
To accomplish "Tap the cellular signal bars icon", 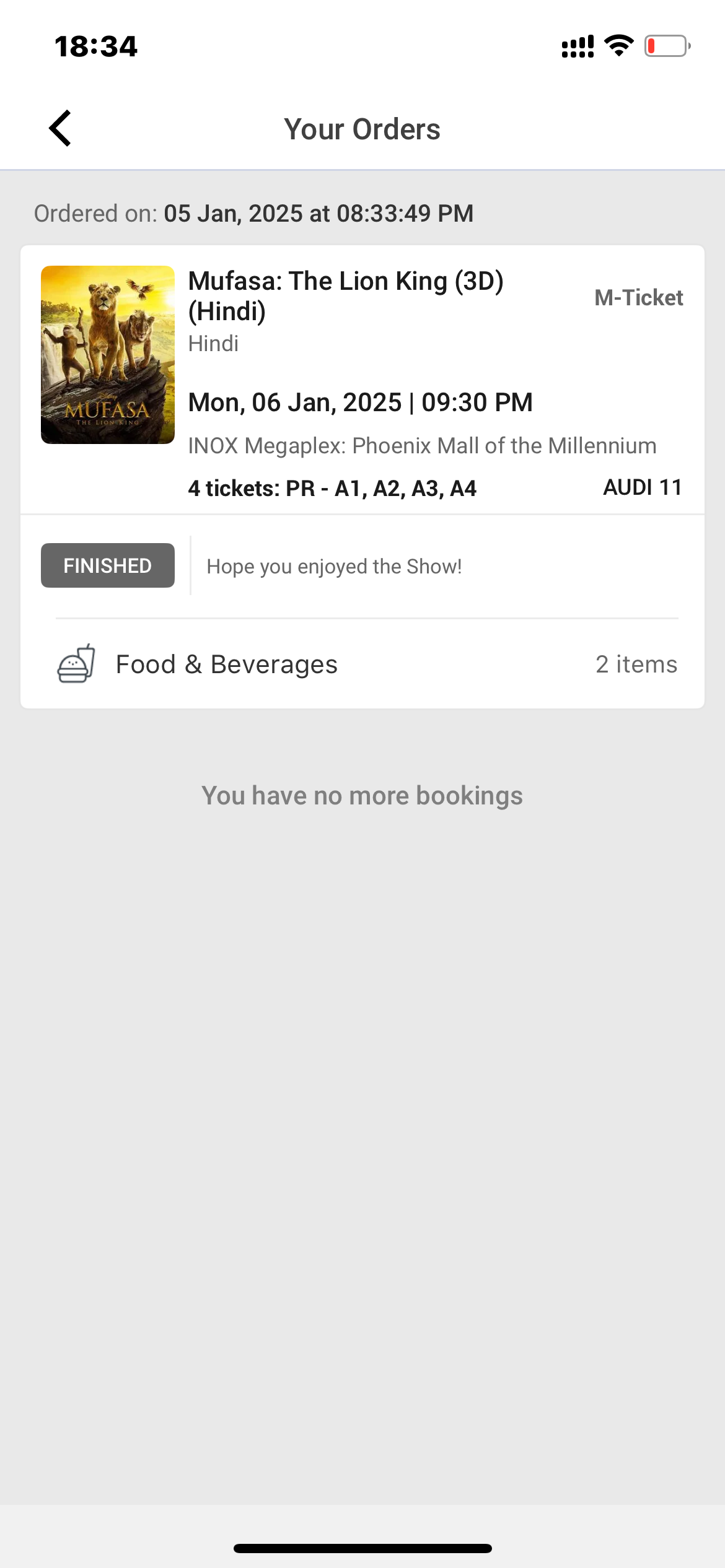I will click(577, 46).
